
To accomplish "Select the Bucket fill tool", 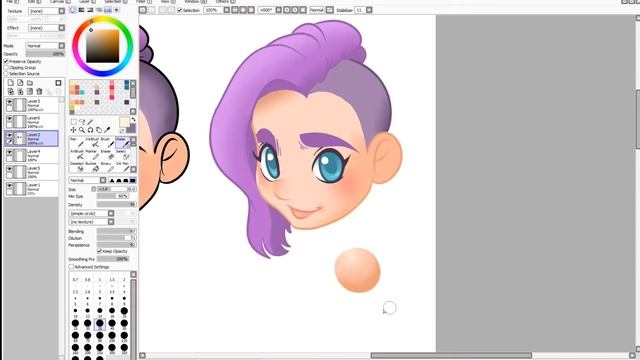I will point(91,167).
